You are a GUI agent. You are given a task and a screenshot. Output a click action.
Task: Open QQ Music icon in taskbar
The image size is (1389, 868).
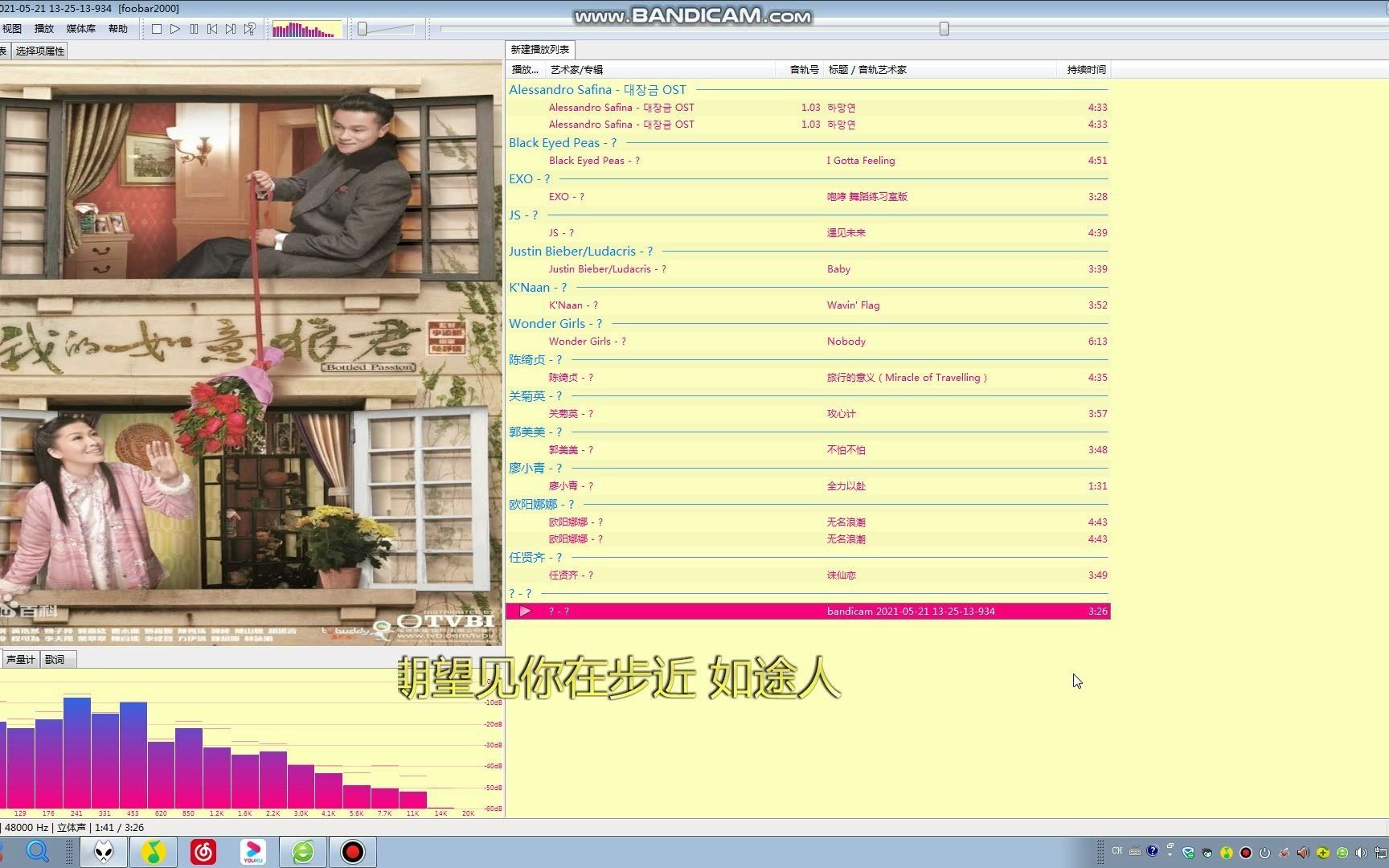[153, 852]
